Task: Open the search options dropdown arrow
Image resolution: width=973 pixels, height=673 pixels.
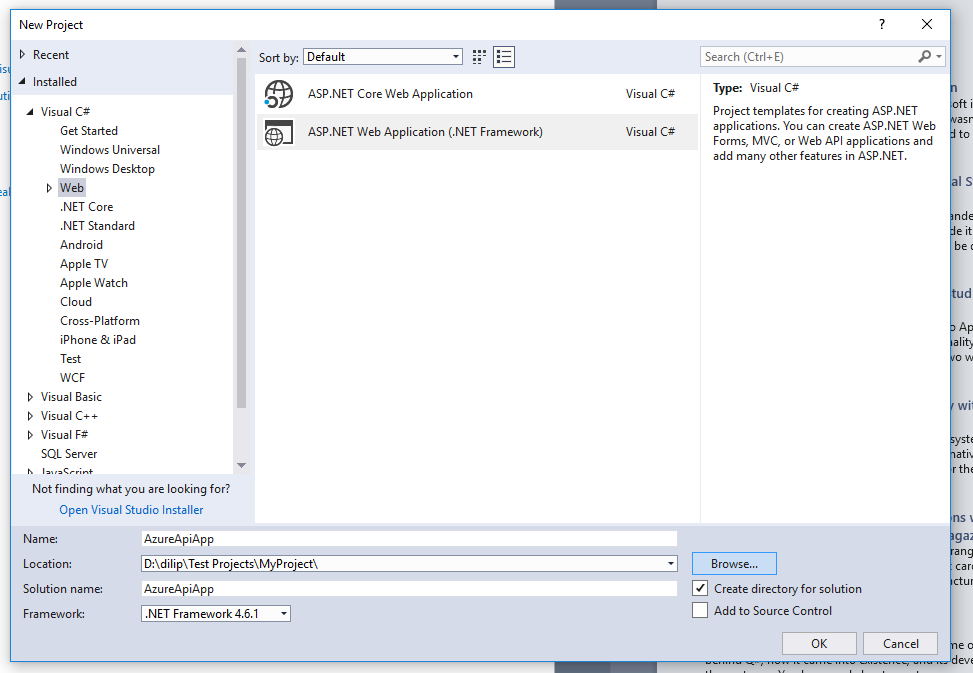Action: (939, 56)
